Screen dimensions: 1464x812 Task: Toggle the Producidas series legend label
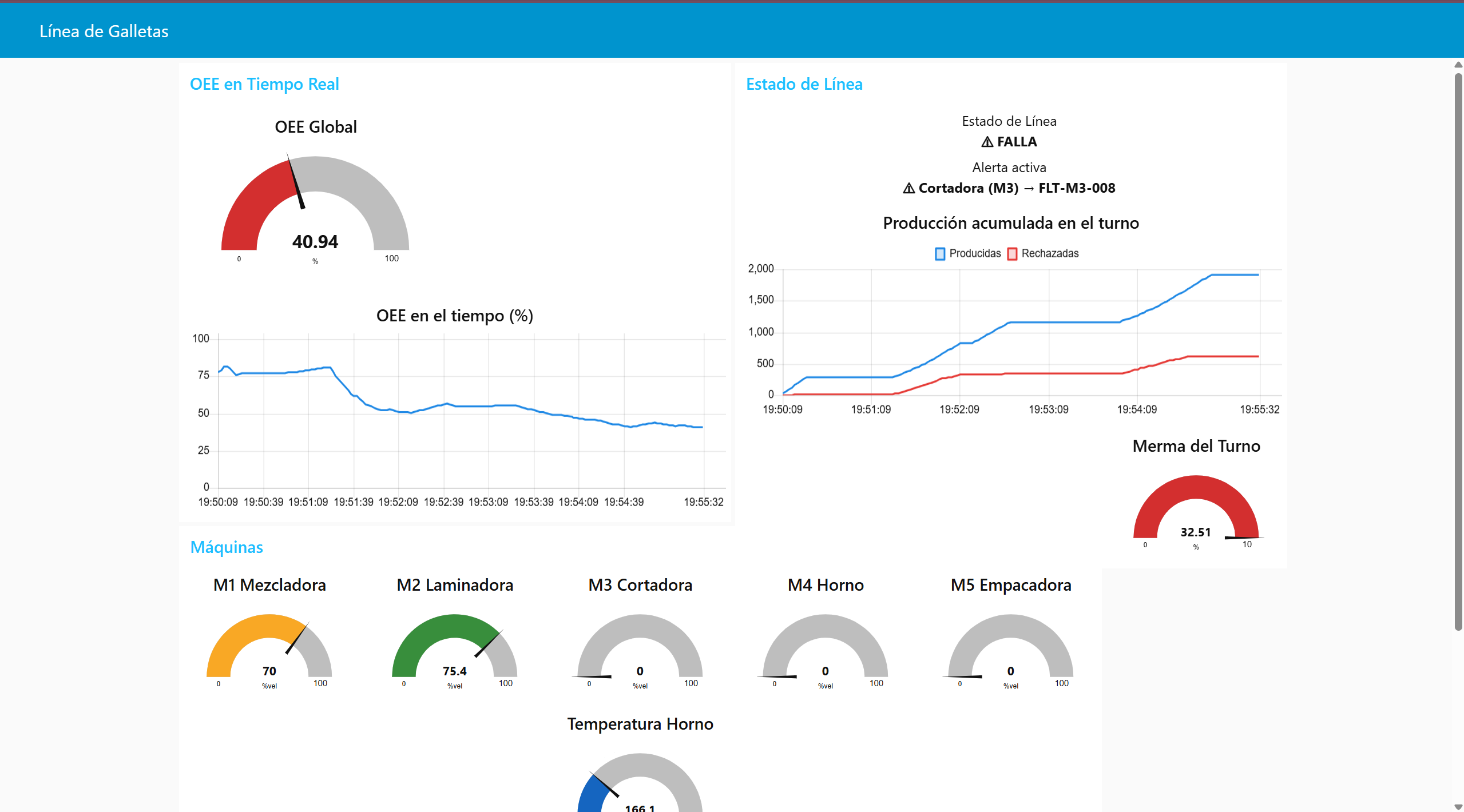point(975,253)
